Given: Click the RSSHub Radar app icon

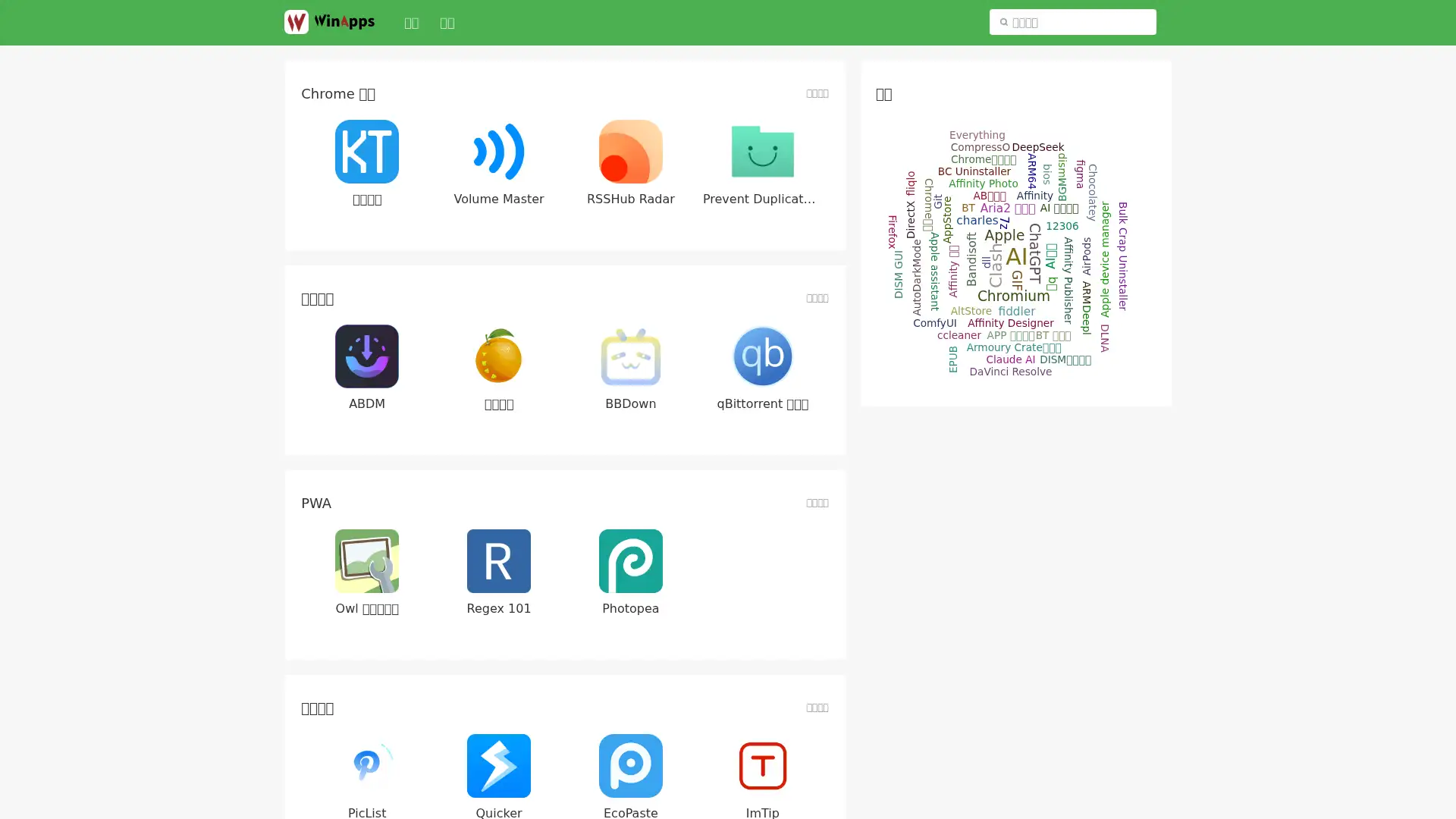Looking at the screenshot, I should [x=630, y=152].
